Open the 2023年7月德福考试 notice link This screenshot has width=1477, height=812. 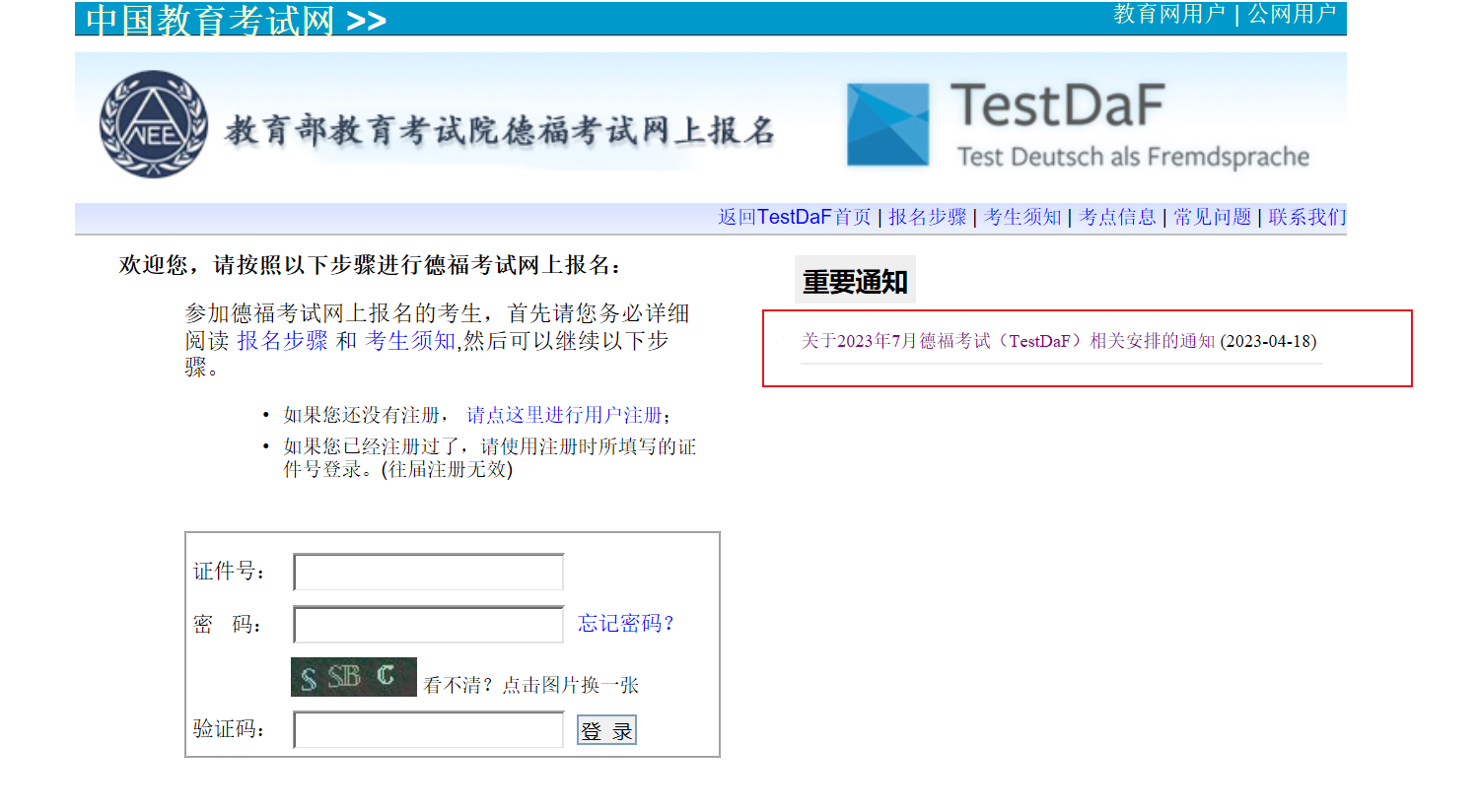pyautogui.click(x=1008, y=341)
